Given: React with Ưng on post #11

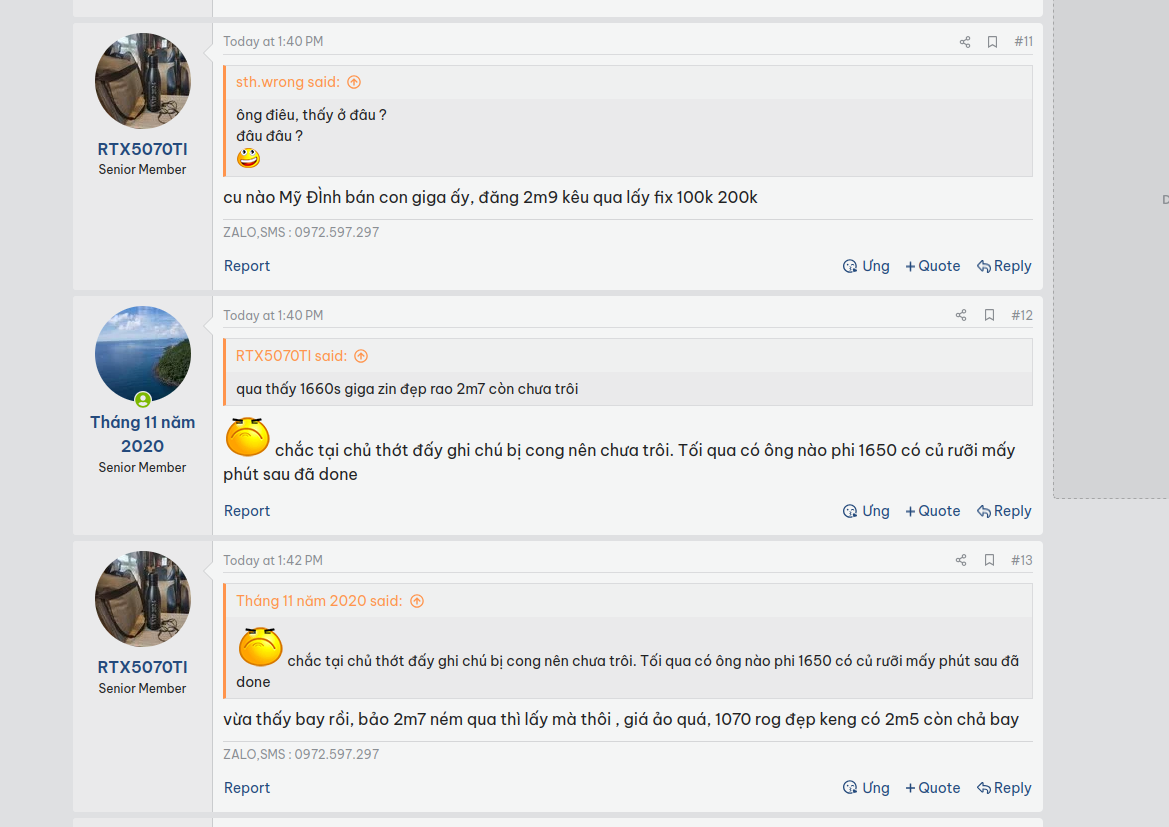Looking at the screenshot, I should pos(866,266).
